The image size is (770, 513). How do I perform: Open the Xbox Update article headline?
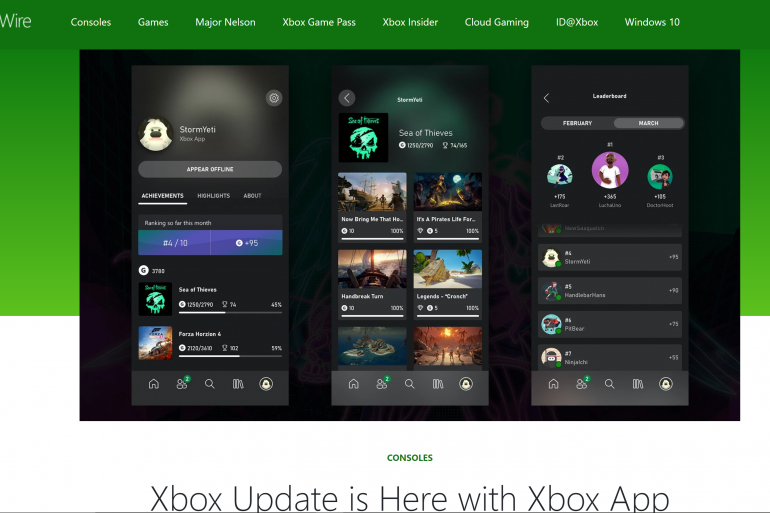pos(410,497)
